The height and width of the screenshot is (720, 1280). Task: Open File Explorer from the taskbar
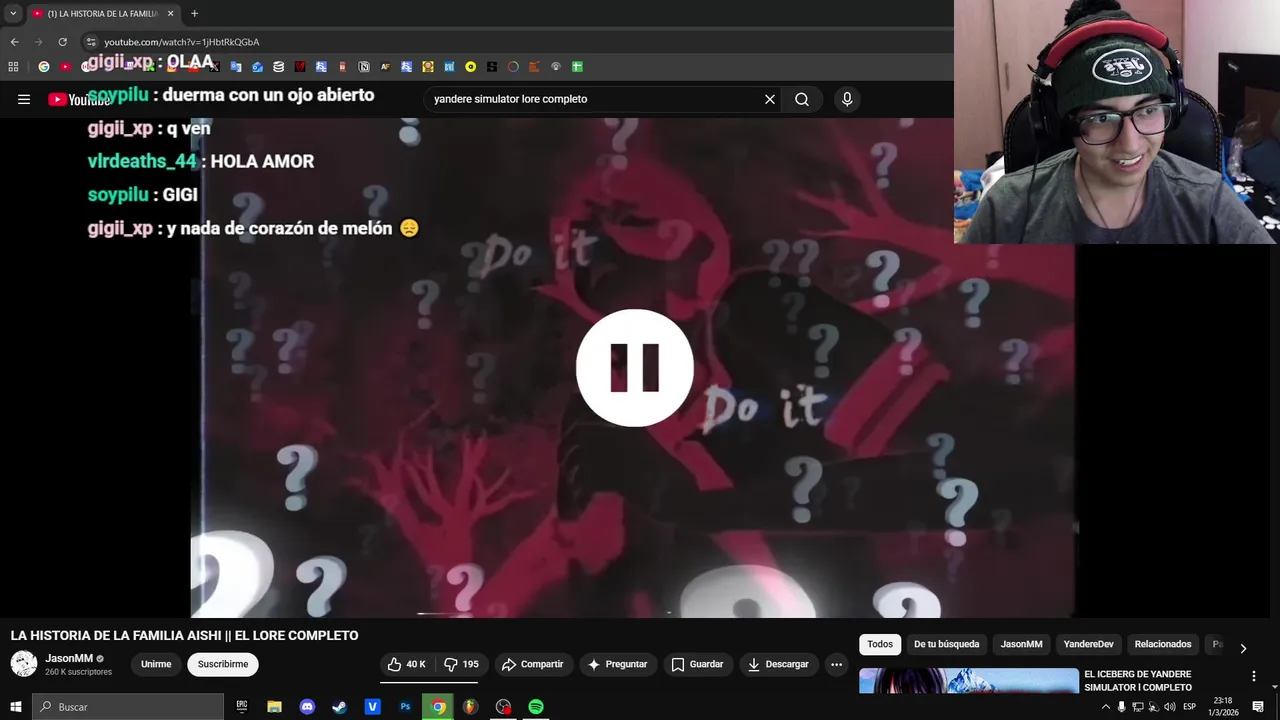click(274, 706)
